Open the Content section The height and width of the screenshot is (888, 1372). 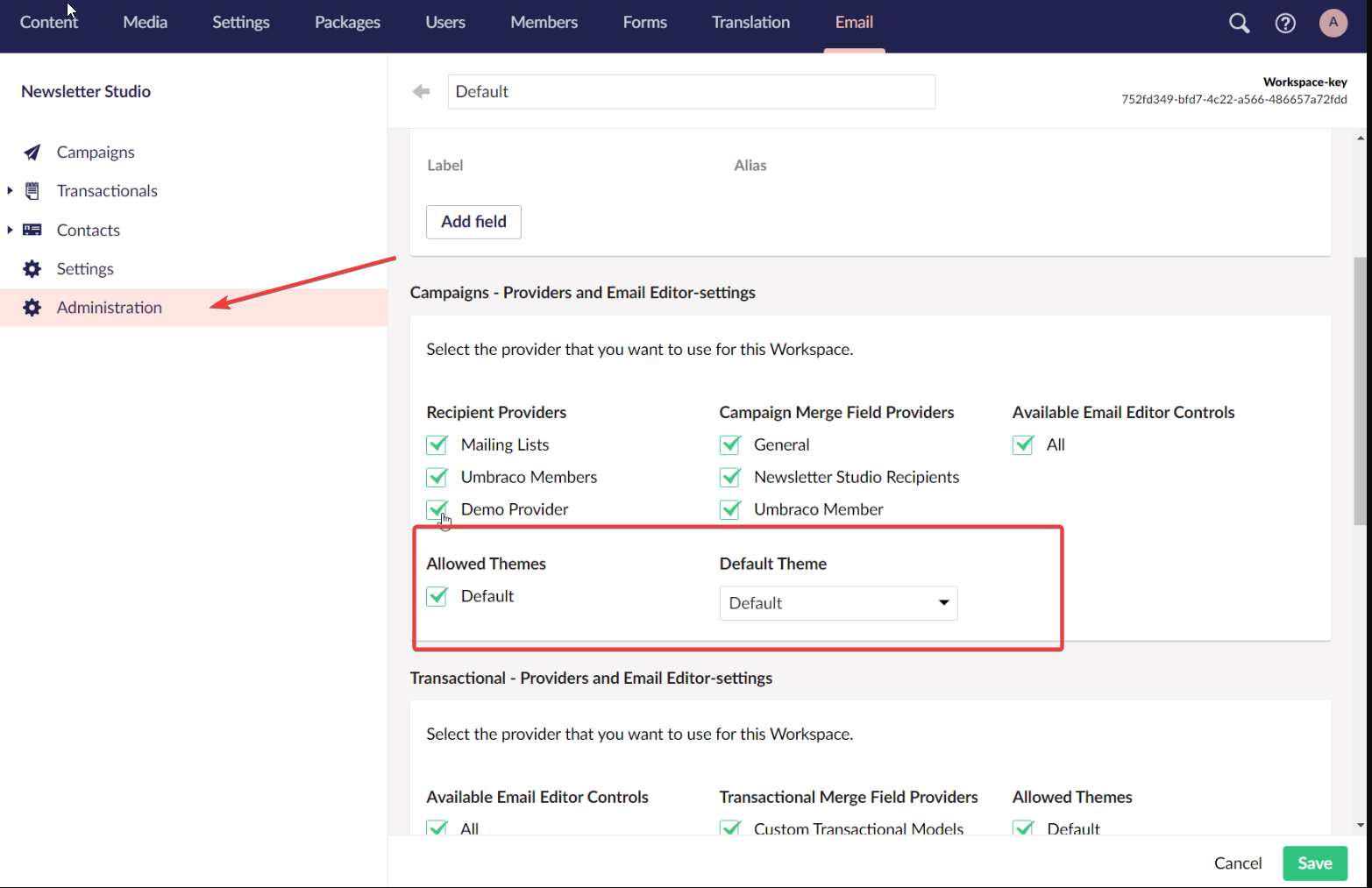(49, 23)
